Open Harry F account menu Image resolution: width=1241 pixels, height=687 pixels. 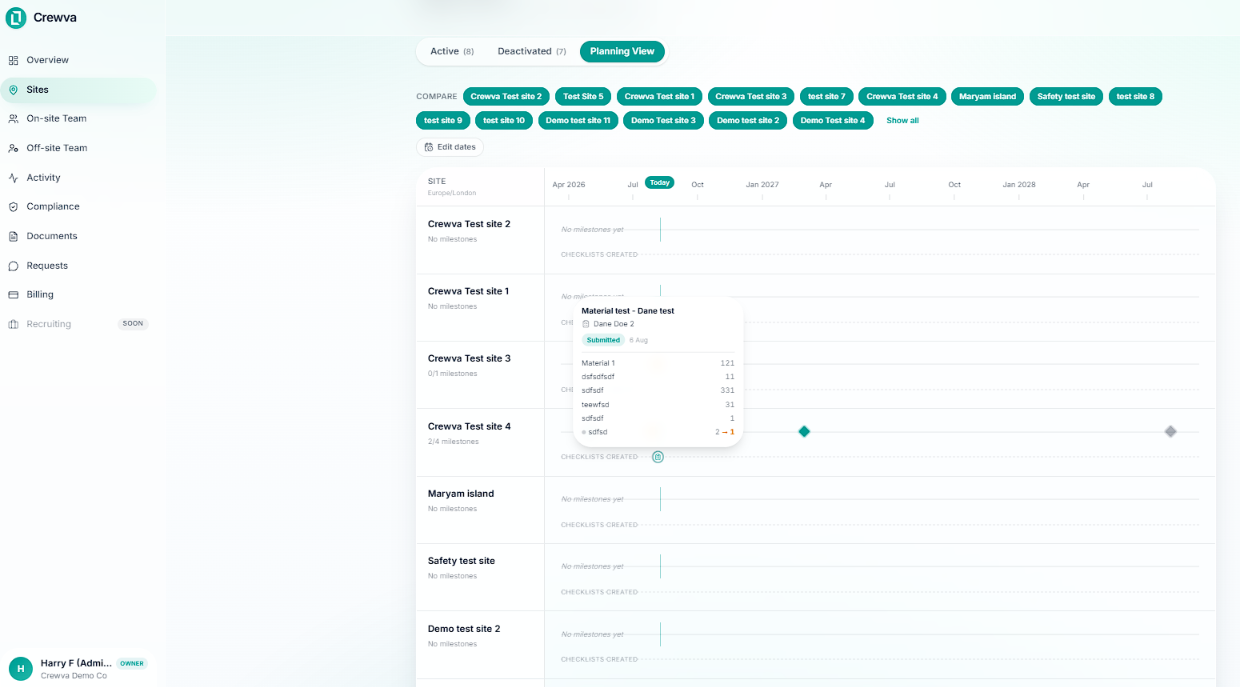78,668
